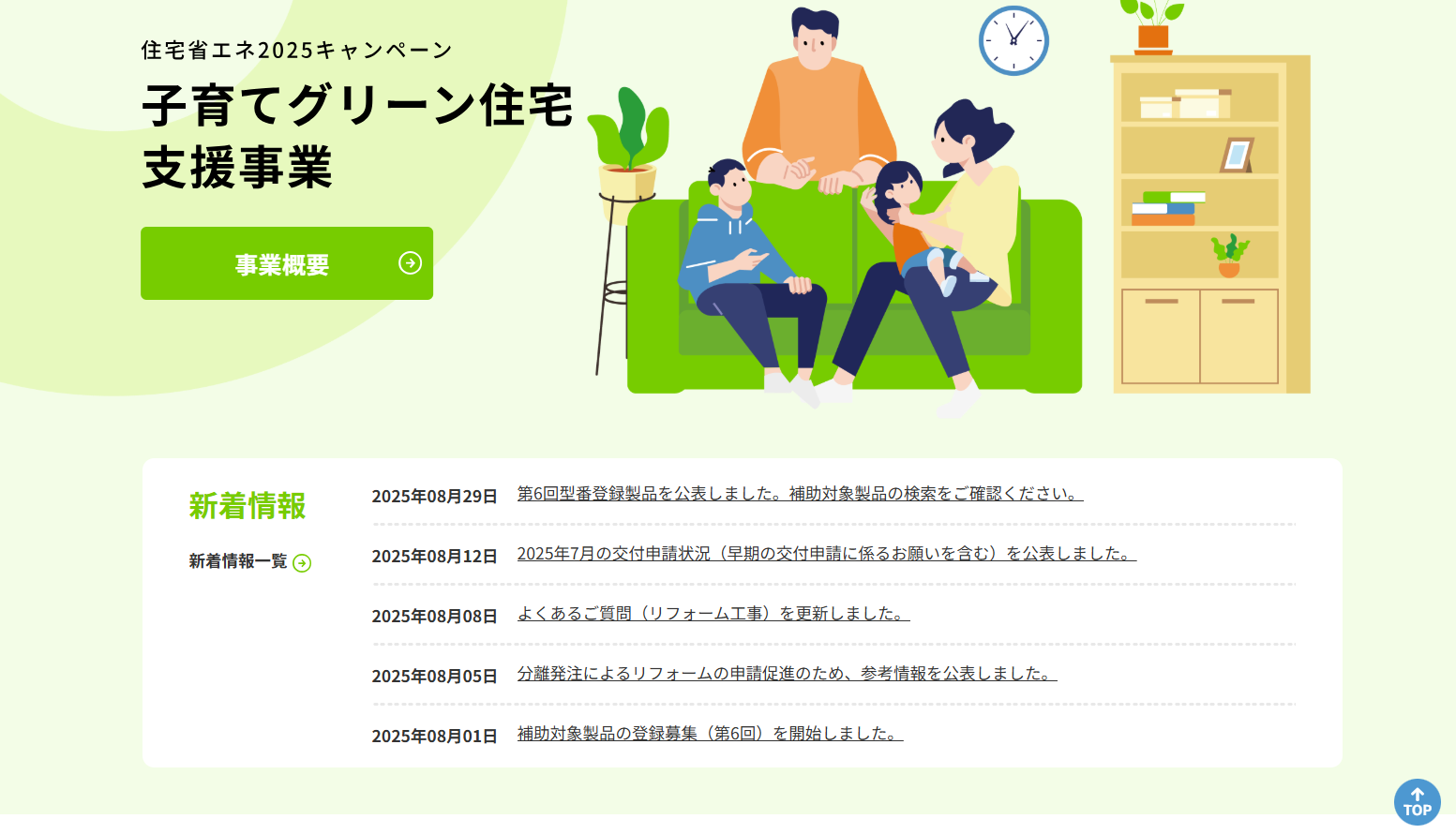This screenshot has height=834, width=1456.
Task: Click the date 2025年08月01日
Action: [x=434, y=736]
